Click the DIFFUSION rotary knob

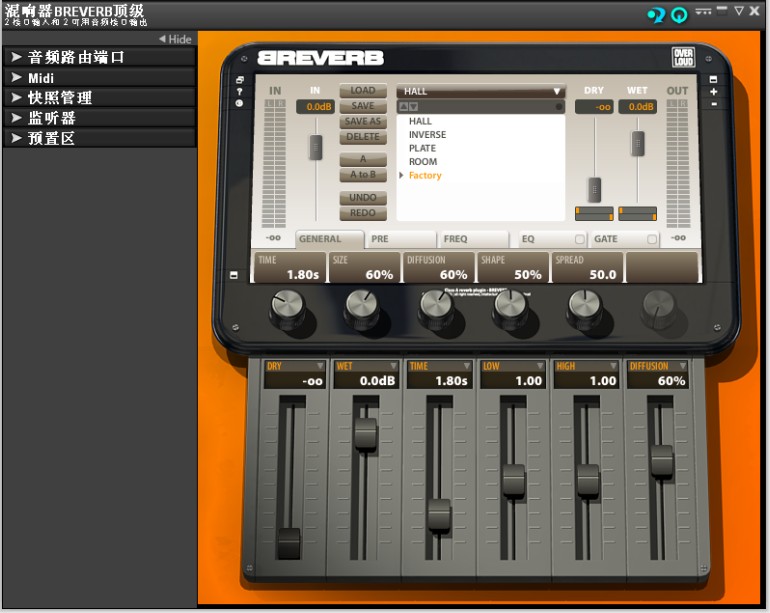point(436,307)
